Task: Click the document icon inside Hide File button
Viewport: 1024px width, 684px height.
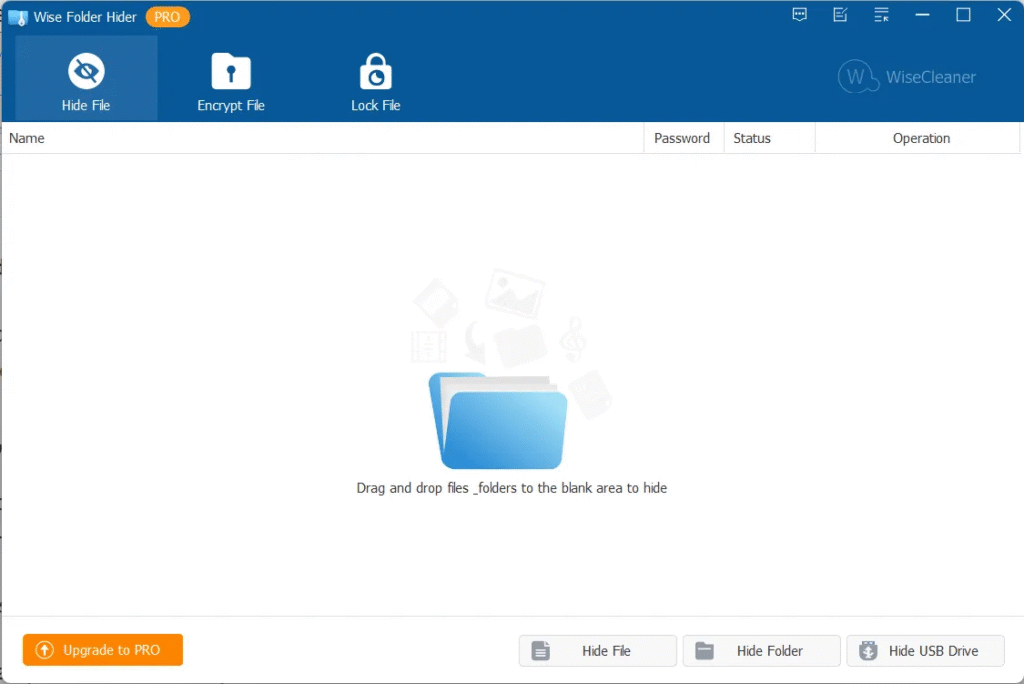Action: (x=541, y=650)
